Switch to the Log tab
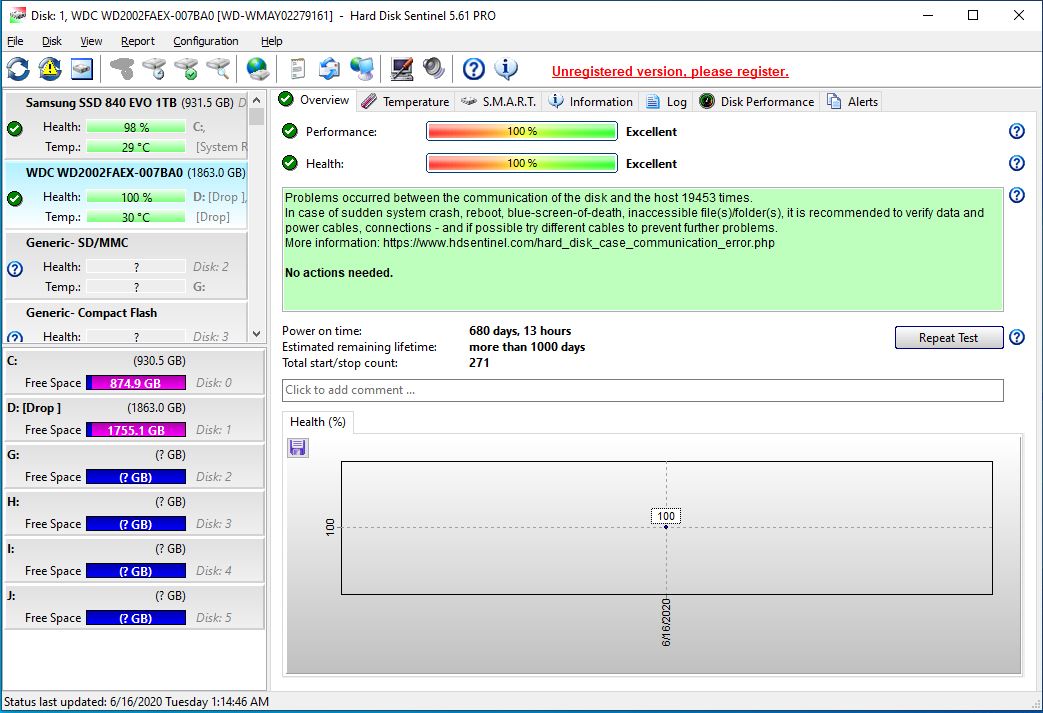This screenshot has width=1043, height=713. coord(667,102)
